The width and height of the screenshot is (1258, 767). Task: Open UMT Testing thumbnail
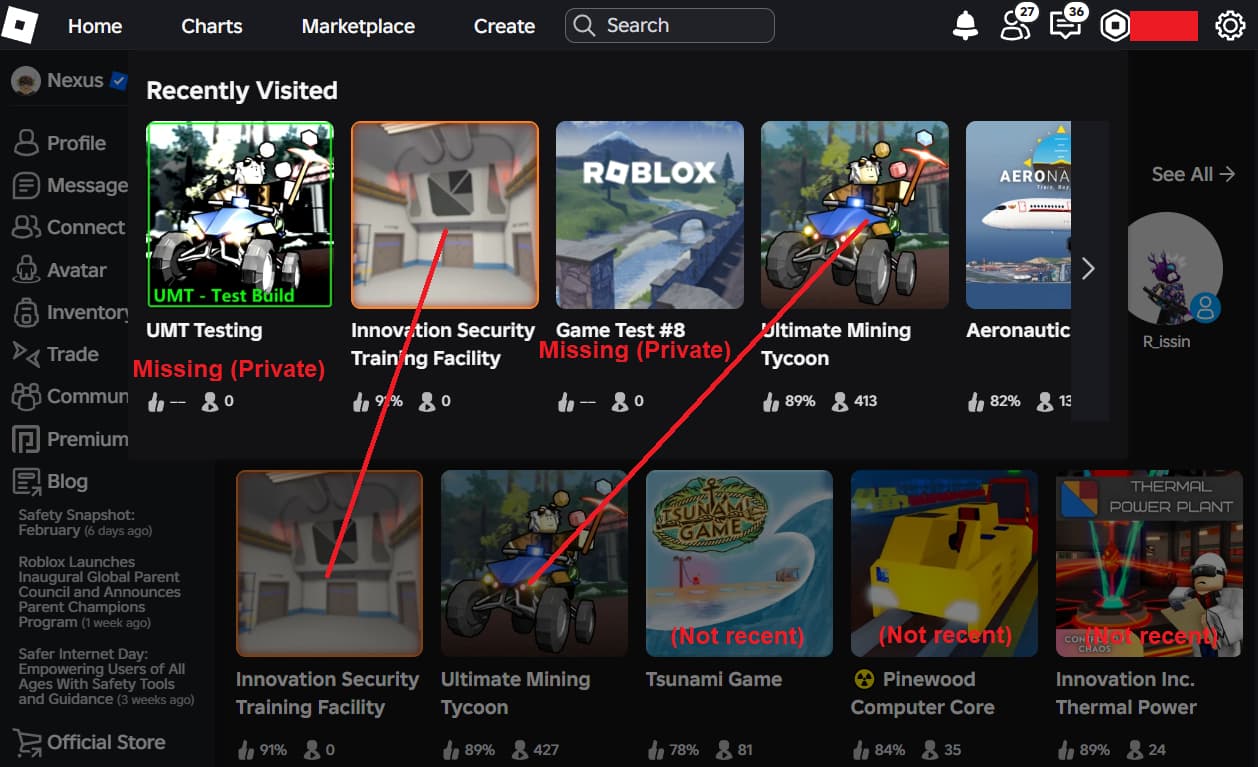[x=239, y=214]
